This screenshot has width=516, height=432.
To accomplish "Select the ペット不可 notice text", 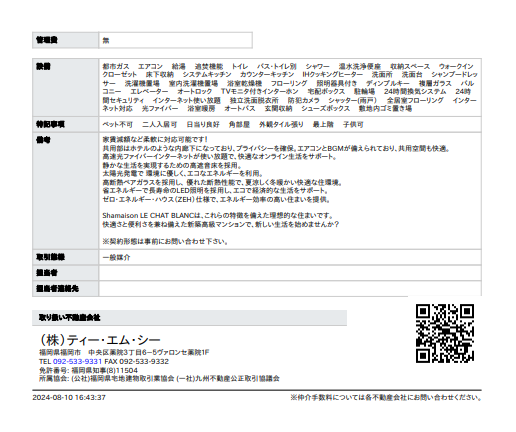I will pos(117,124).
